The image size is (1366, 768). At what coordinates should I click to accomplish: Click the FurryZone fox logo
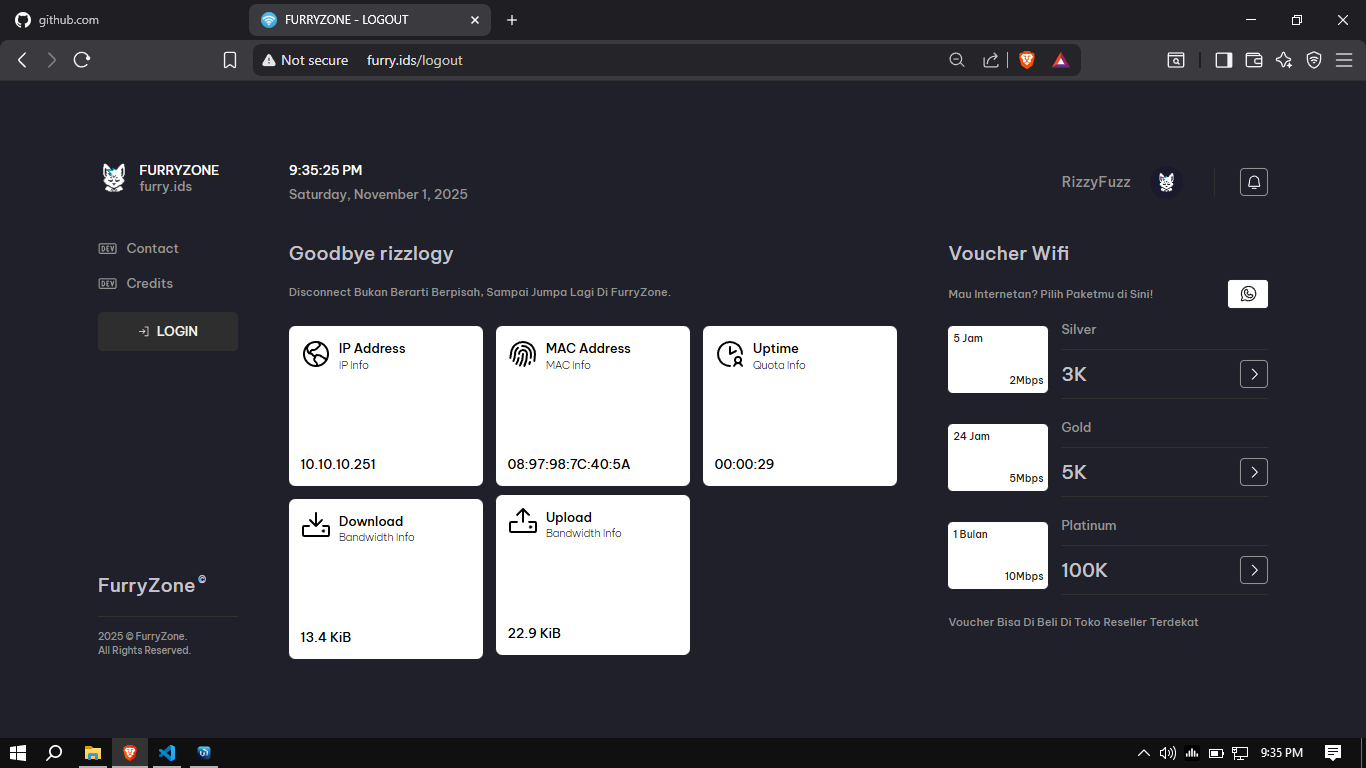113,178
